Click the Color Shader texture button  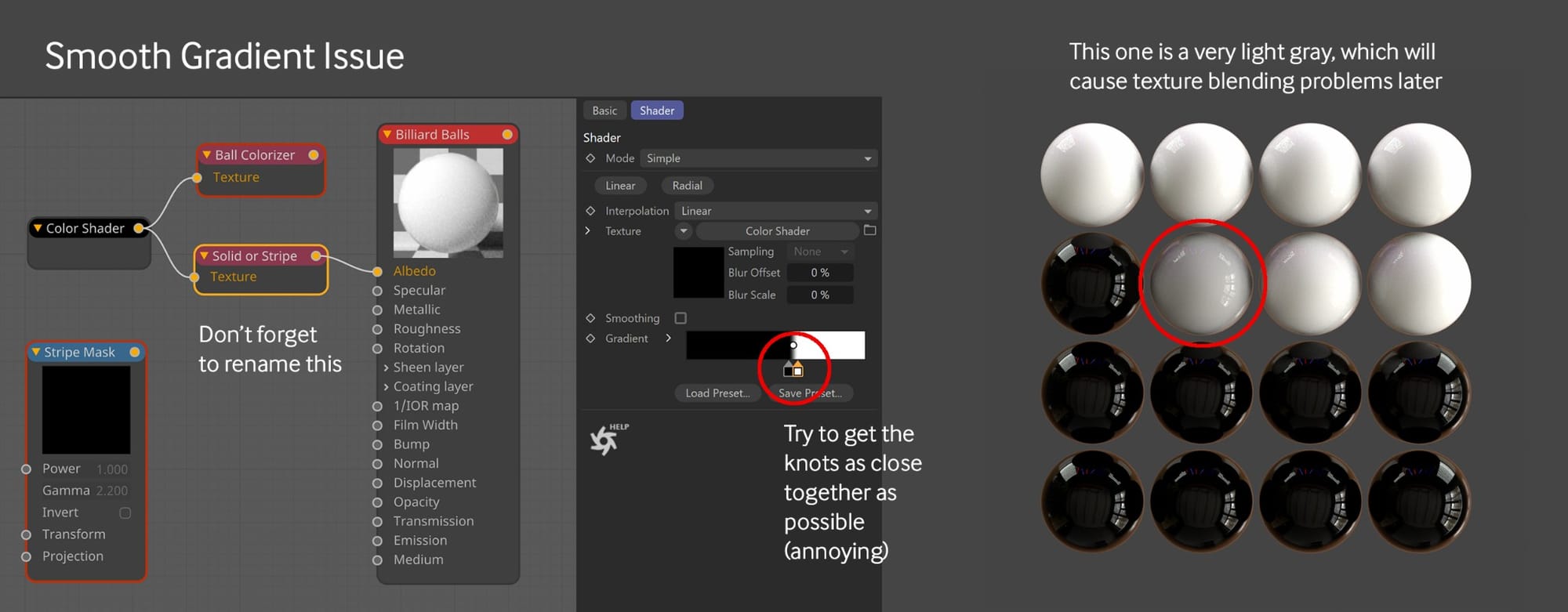click(x=777, y=231)
